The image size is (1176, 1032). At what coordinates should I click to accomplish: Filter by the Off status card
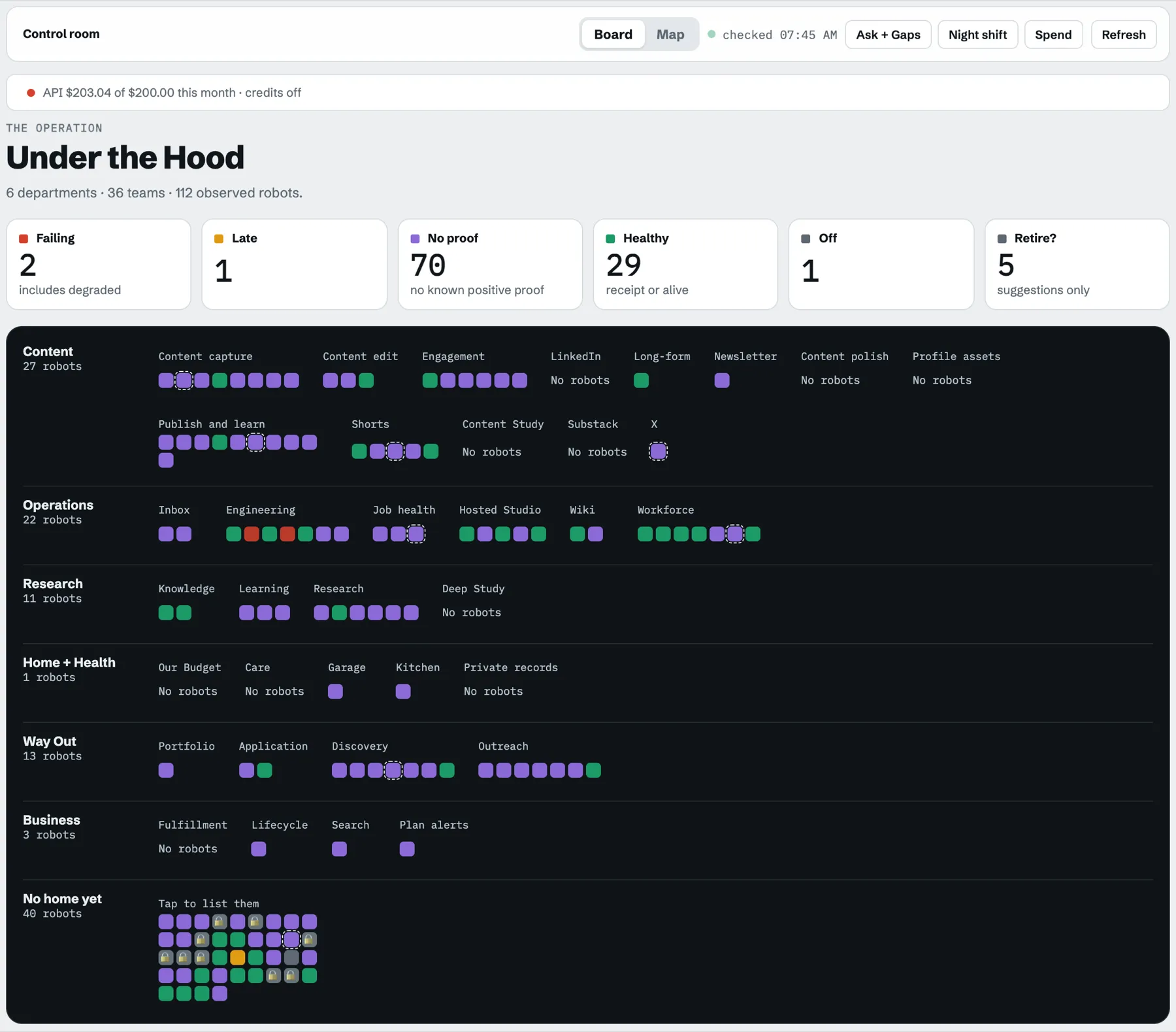[881, 264]
